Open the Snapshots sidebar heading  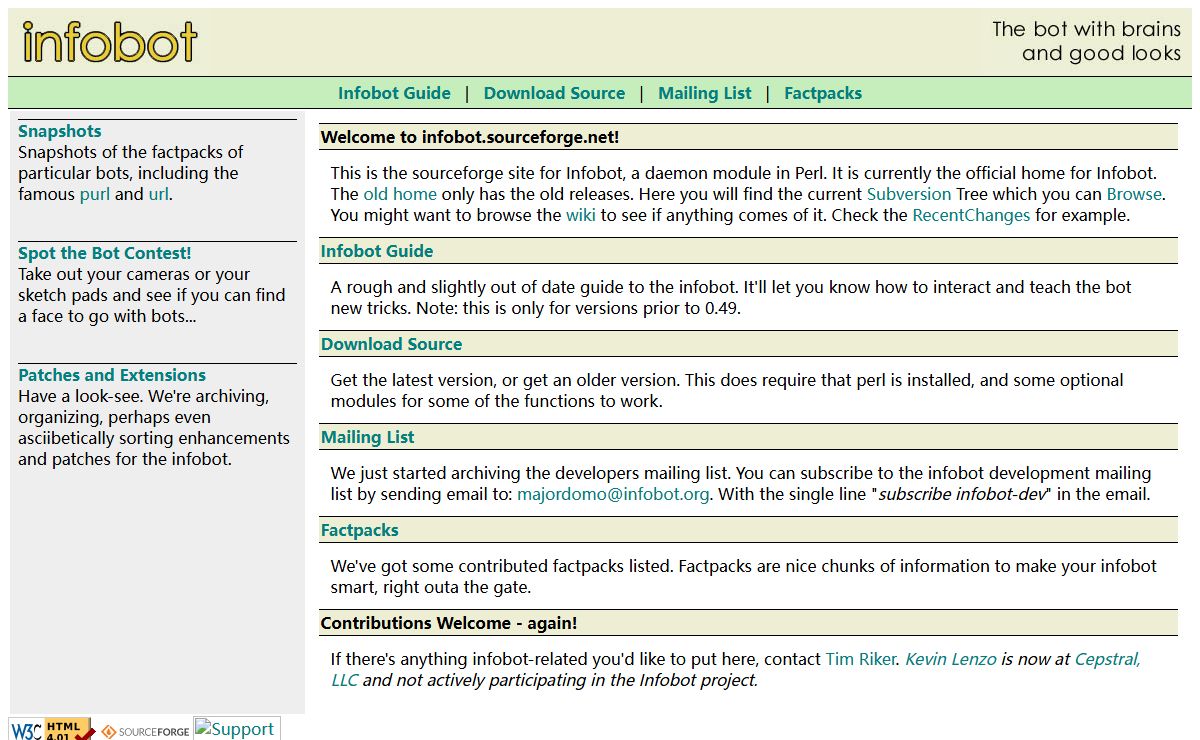pos(59,131)
